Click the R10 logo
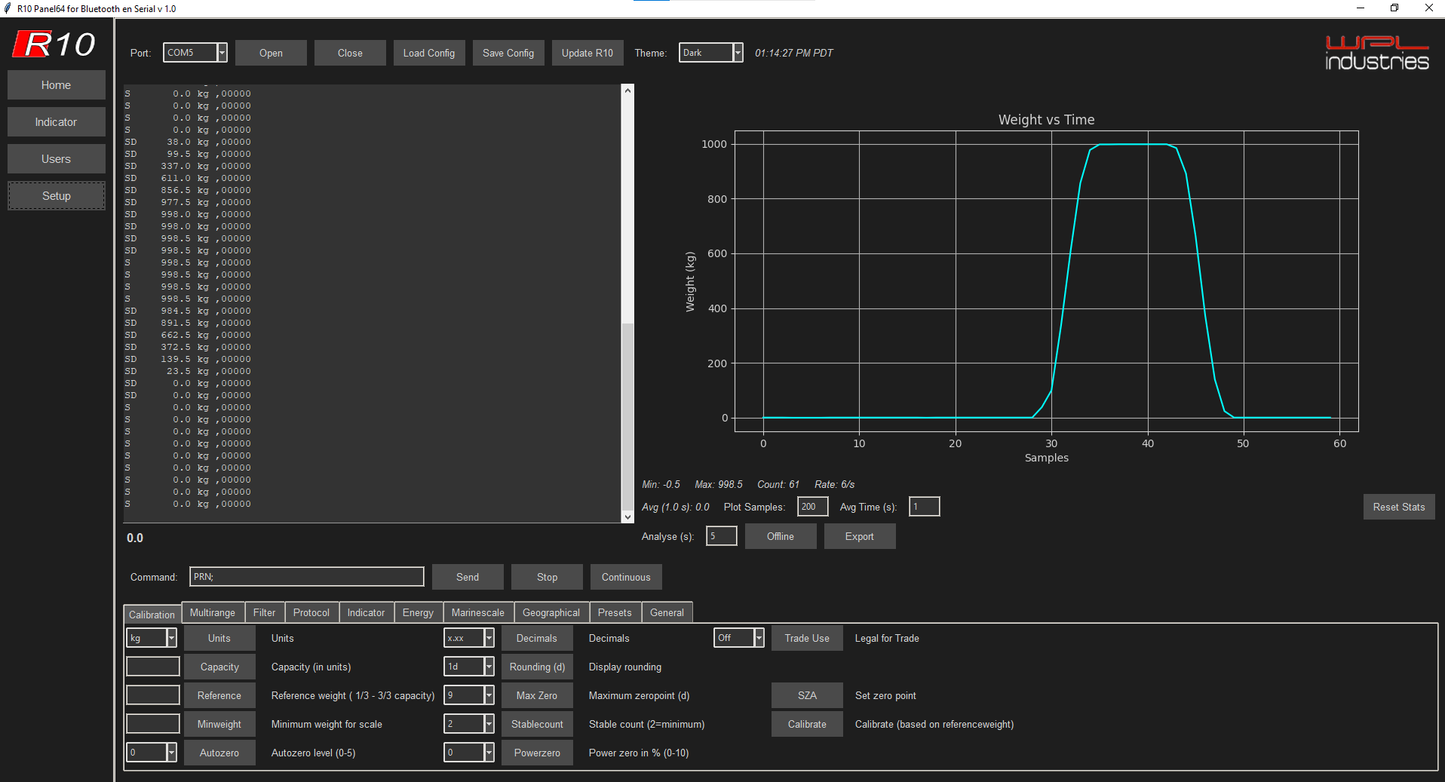Screen dimensions: 1445x782 [55, 44]
